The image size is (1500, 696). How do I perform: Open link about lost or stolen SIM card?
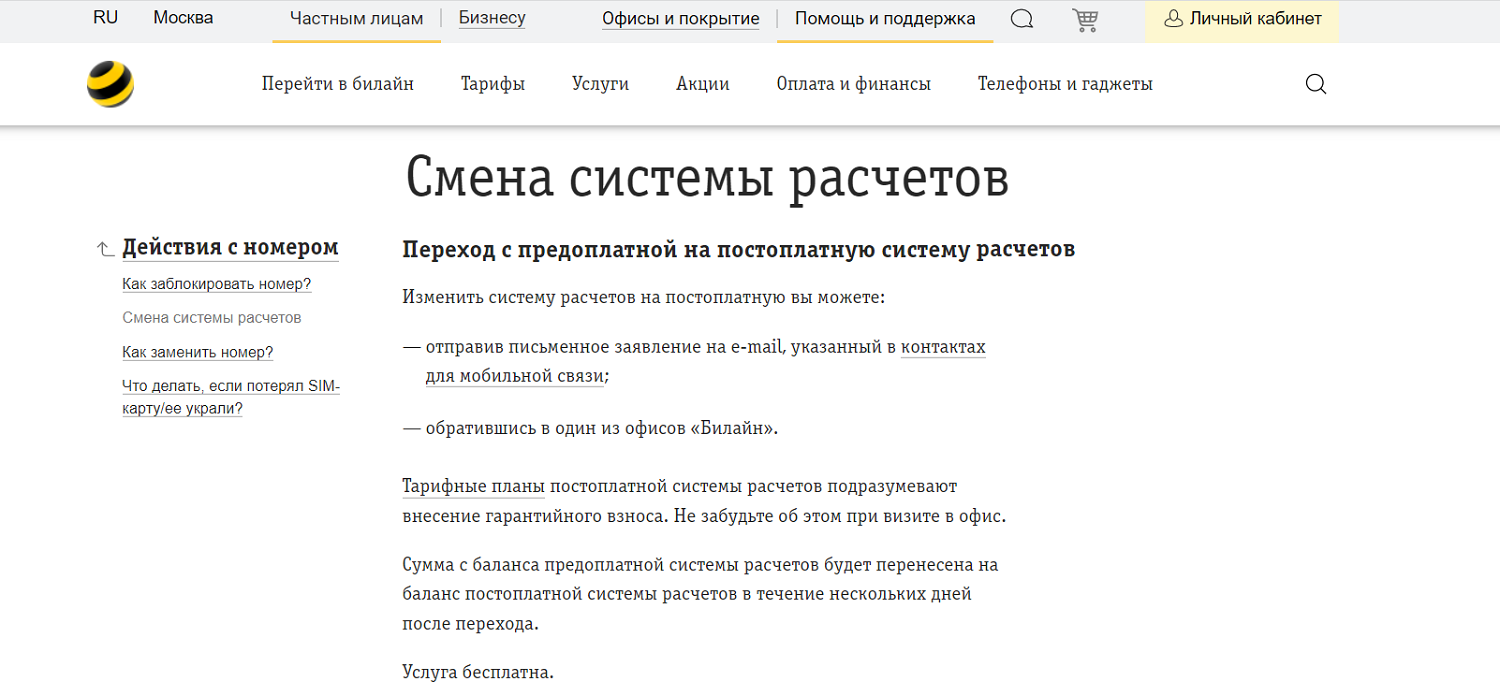click(x=231, y=397)
